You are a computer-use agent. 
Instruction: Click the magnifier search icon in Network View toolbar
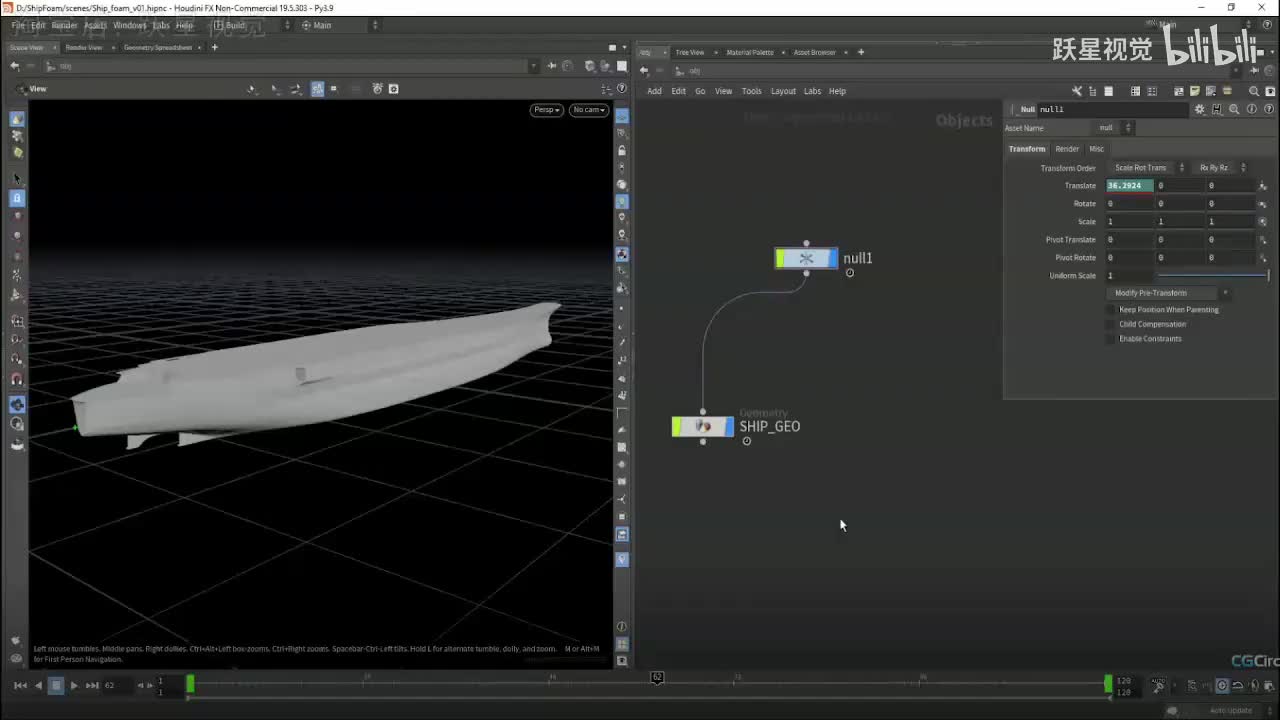pyautogui.click(x=1254, y=91)
